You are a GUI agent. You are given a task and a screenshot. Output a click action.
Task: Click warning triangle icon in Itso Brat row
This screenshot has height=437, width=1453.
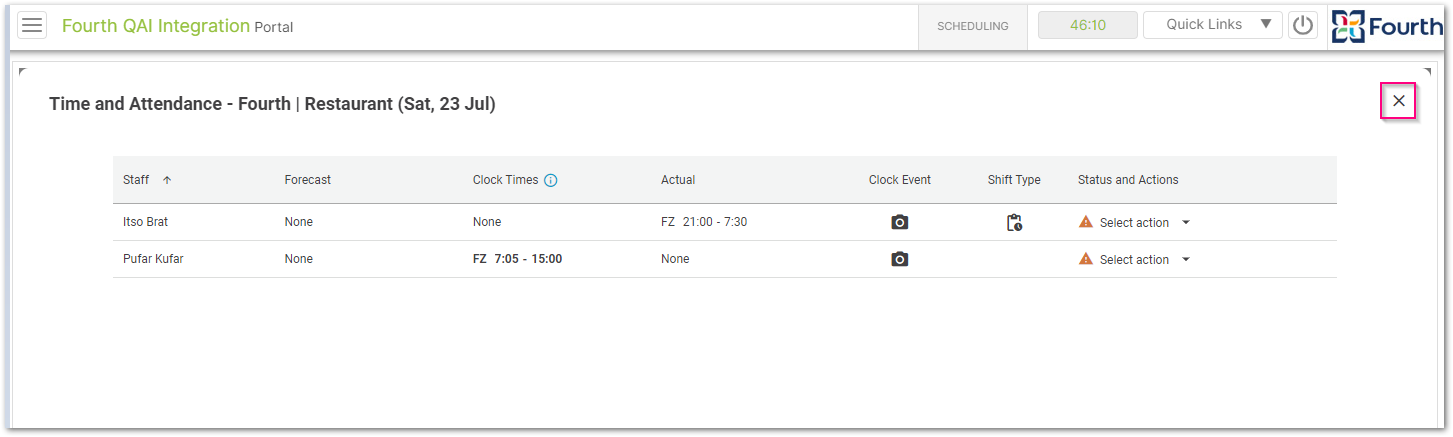(1086, 222)
